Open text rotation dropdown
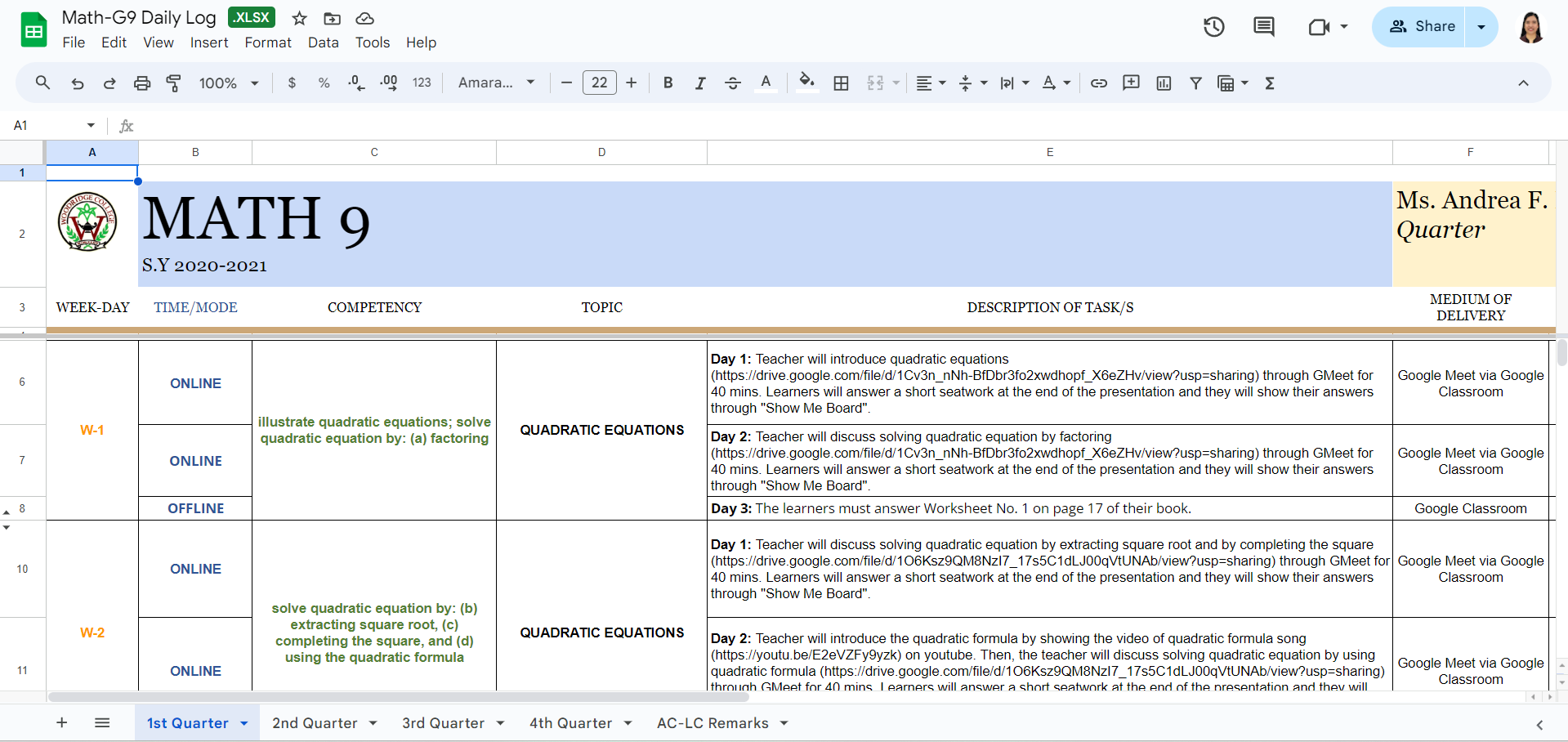Image resolution: width=1568 pixels, height=742 pixels. point(1056,83)
